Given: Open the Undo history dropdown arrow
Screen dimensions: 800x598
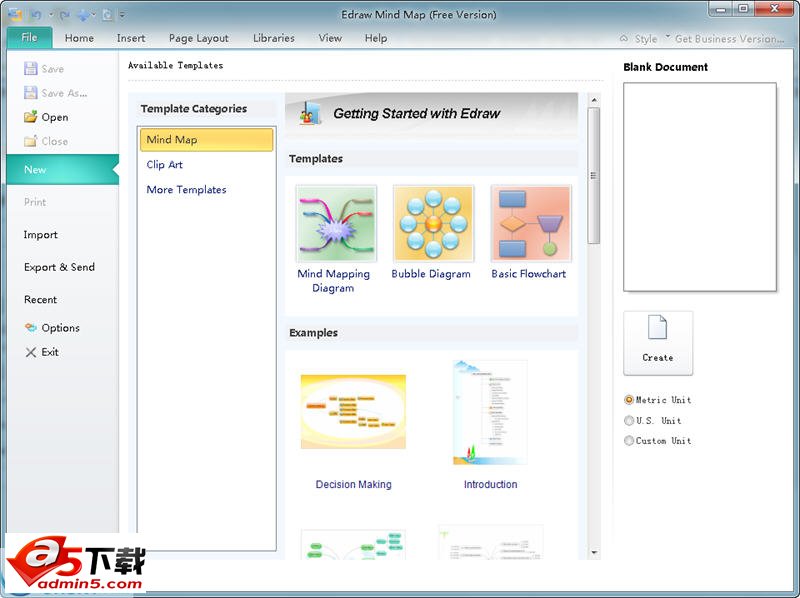Looking at the screenshot, I should (x=50, y=14).
